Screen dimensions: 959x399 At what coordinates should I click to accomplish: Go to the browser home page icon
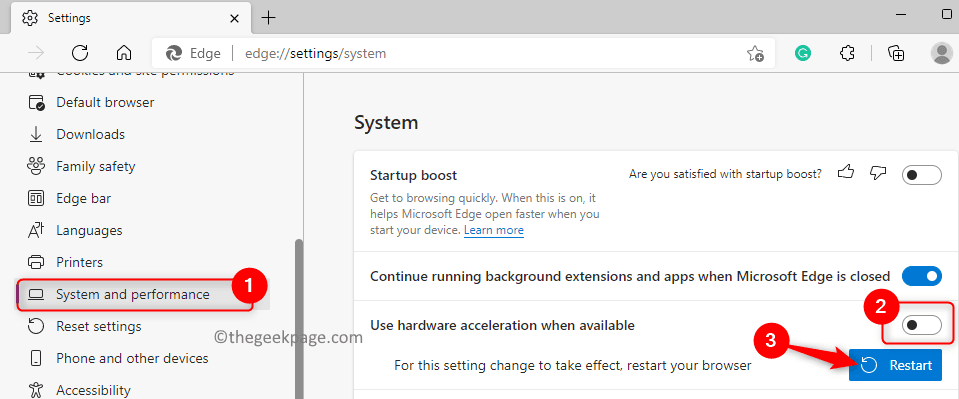click(124, 53)
